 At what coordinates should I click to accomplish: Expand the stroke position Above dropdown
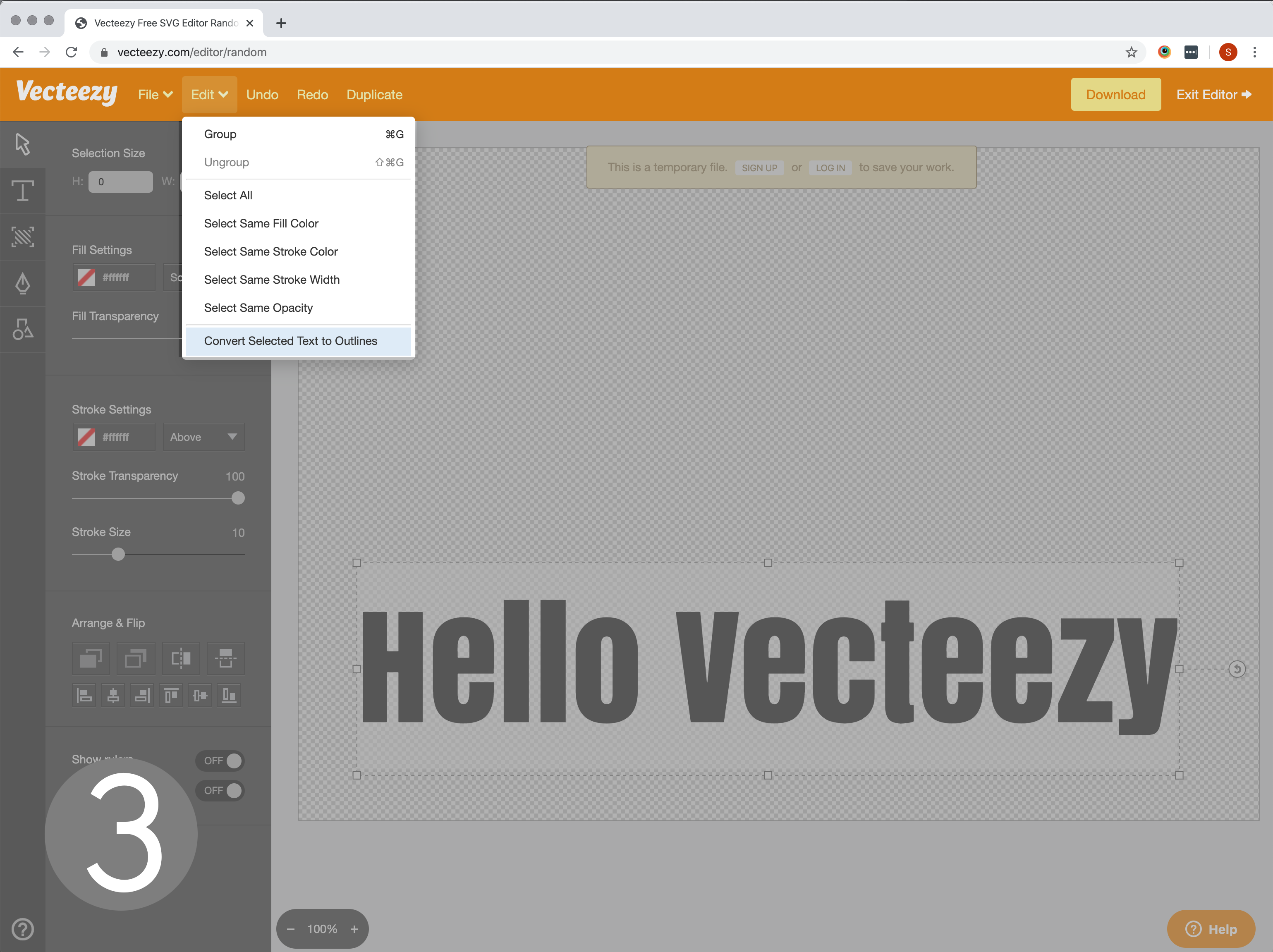(x=203, y=437)
